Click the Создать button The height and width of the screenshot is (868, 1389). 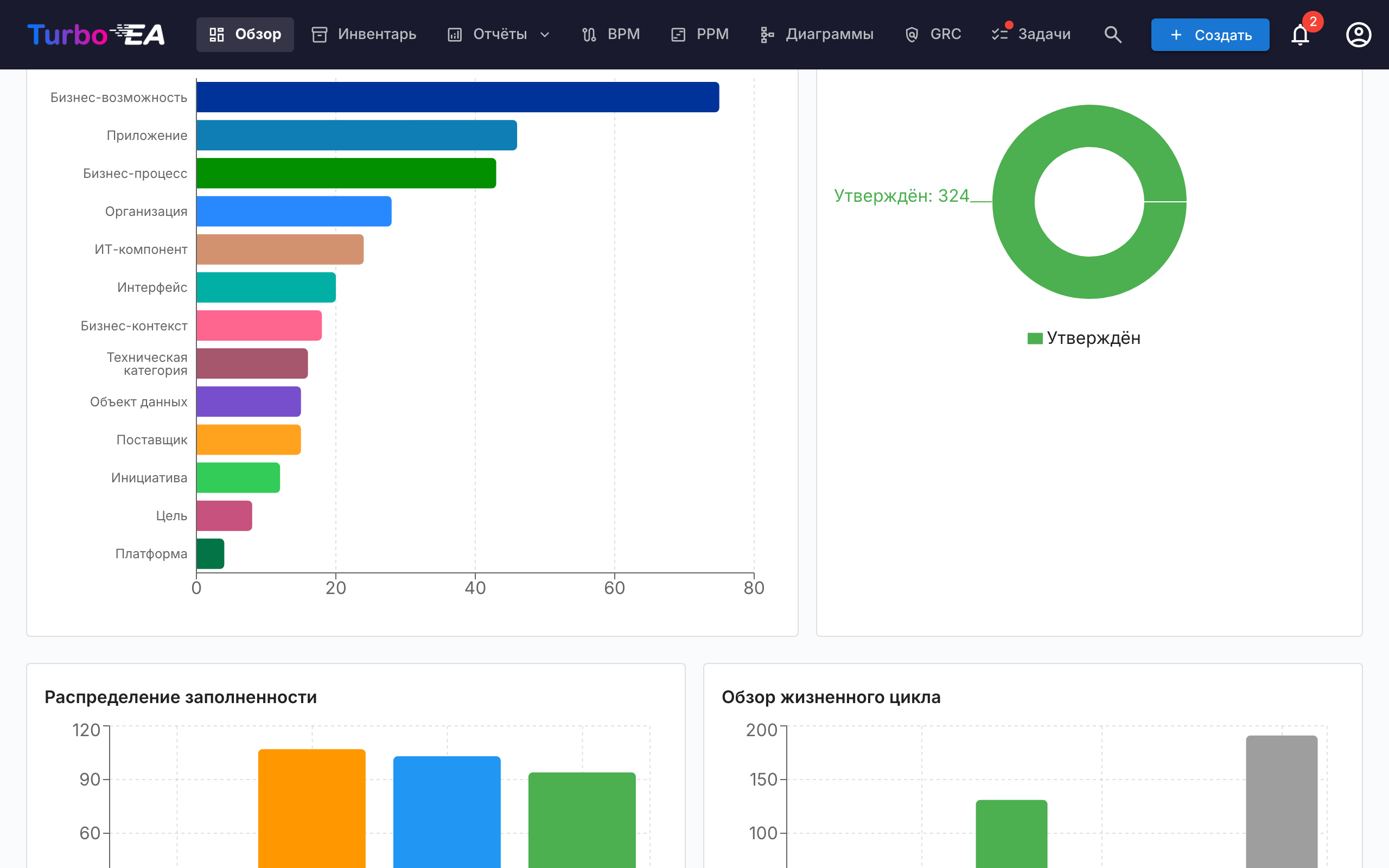(1210, 34)
